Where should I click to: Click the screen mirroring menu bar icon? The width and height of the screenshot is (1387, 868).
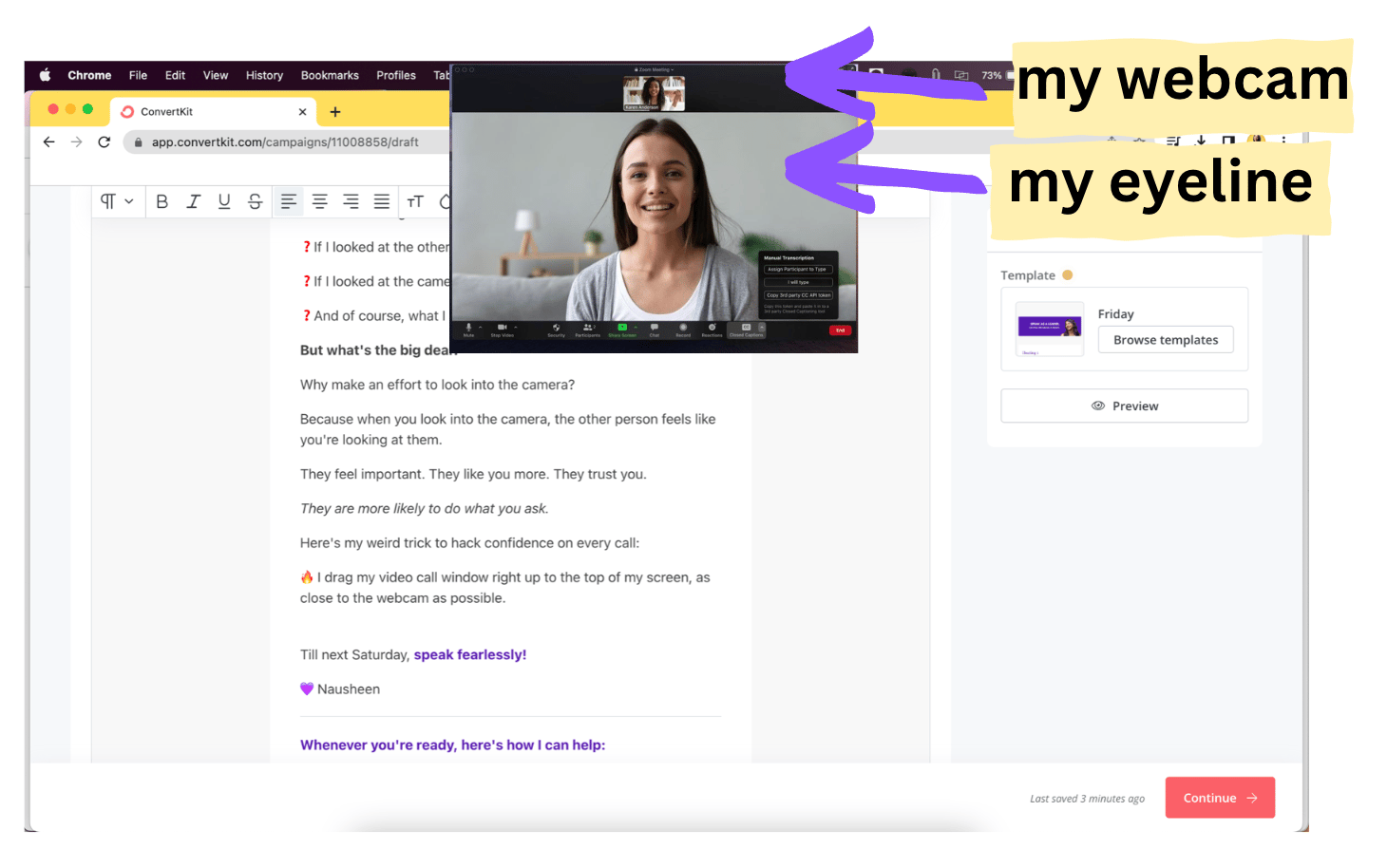[x=961, y=75]
